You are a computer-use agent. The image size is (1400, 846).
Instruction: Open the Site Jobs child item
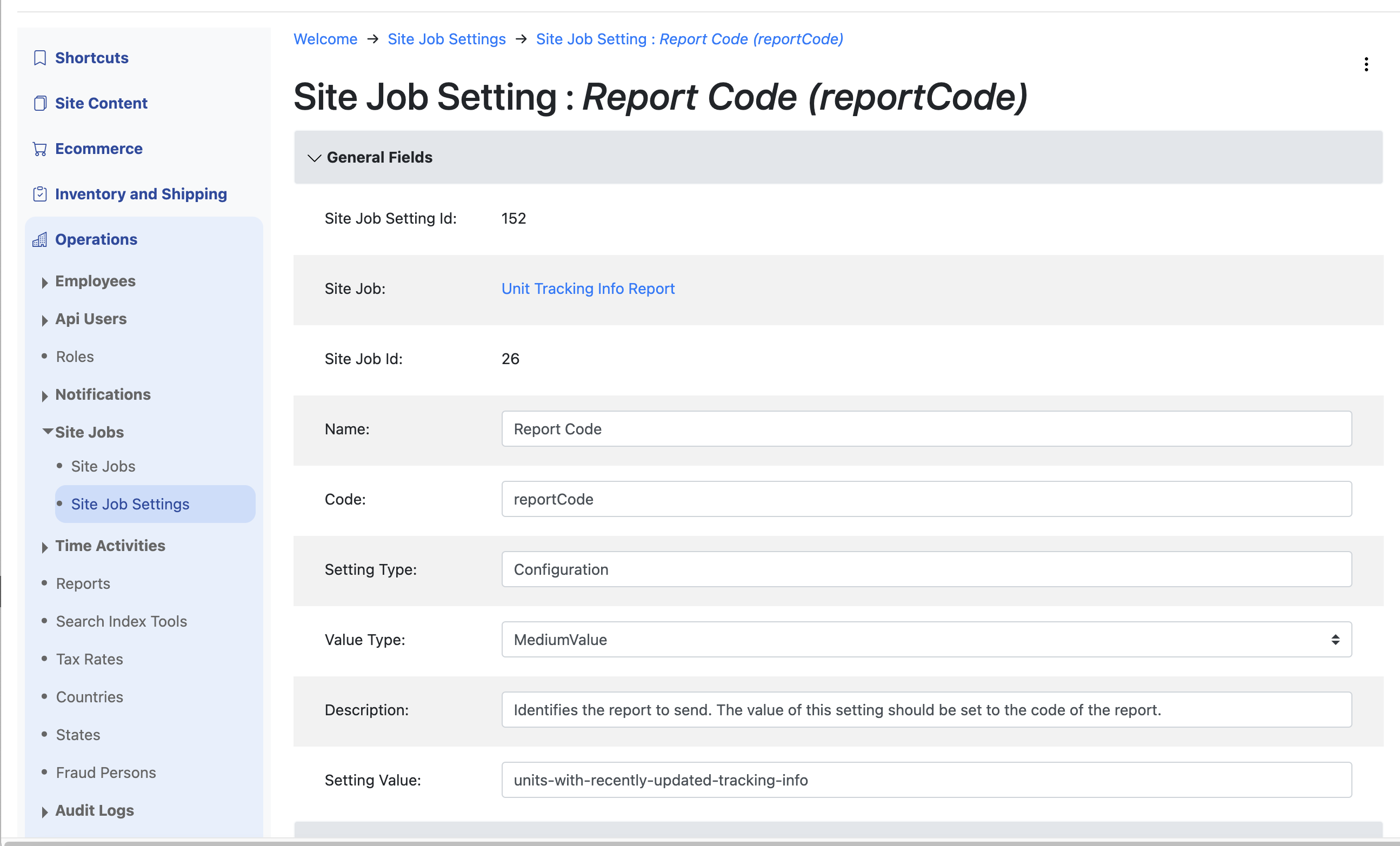[103, 466]
